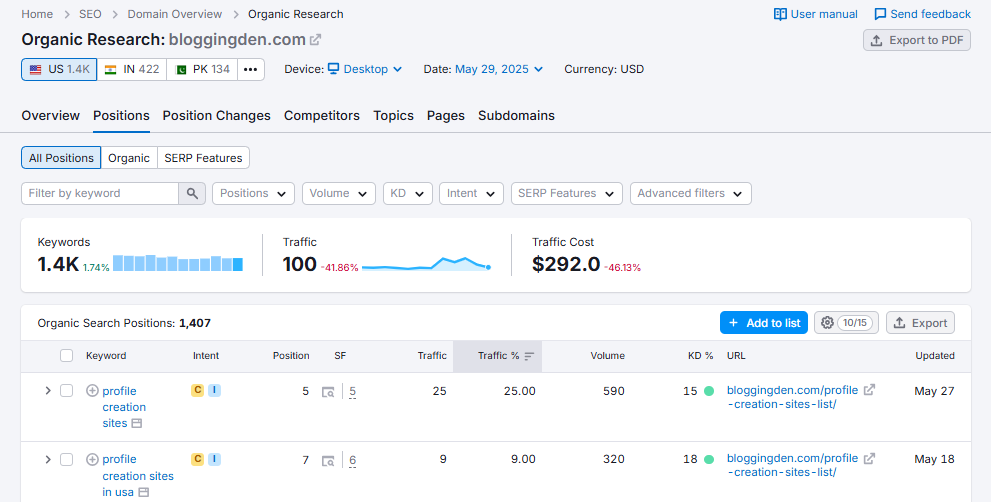Click the table settings gear icon 10/15

tap(846, 323)
